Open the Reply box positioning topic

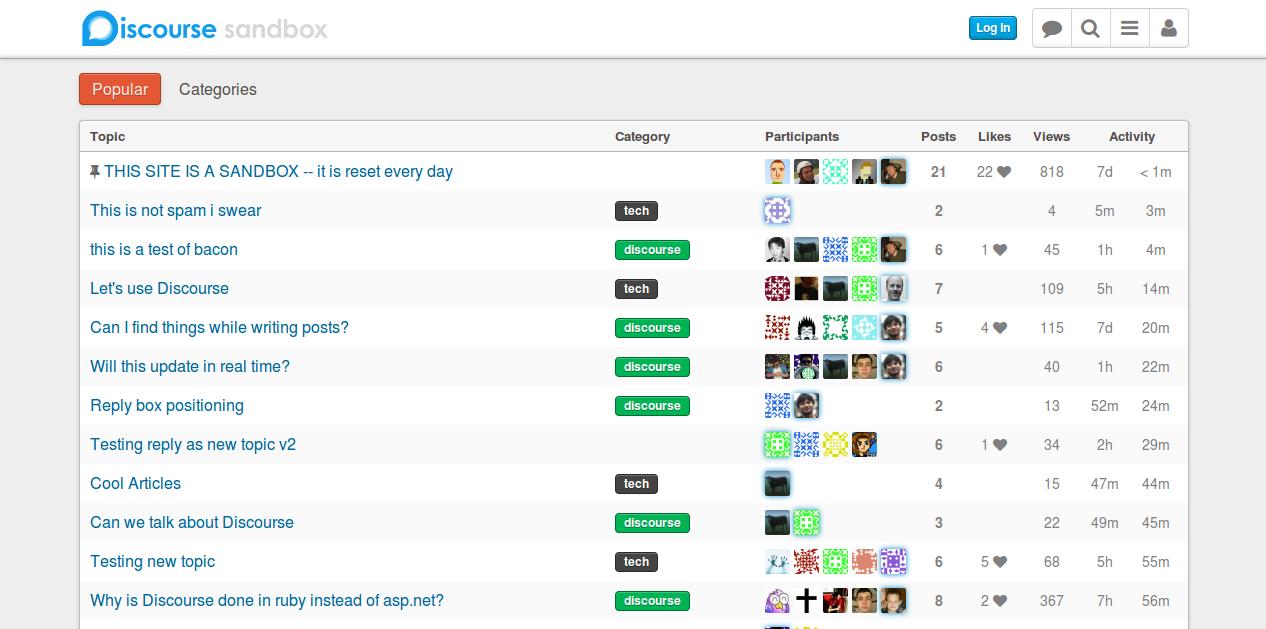(x=167, y=406)
